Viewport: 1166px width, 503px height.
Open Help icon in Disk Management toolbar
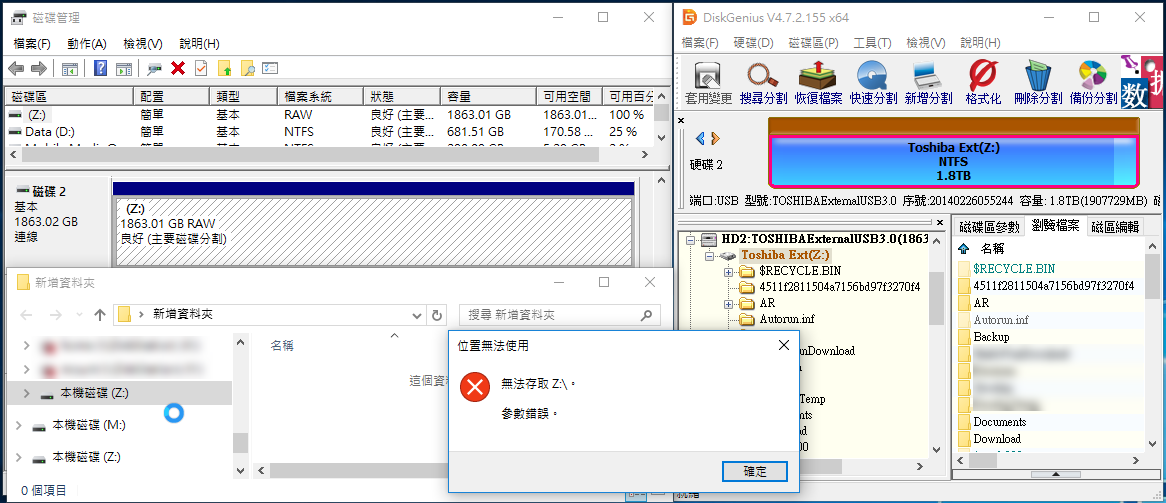(x=101, y=68)
